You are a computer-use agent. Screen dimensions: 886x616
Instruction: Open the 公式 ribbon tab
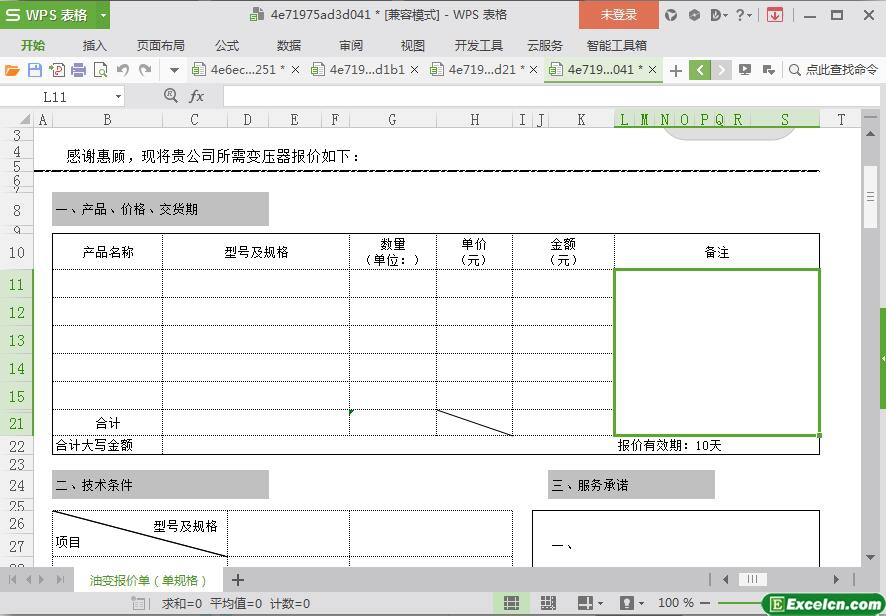(x=227, y=45)
